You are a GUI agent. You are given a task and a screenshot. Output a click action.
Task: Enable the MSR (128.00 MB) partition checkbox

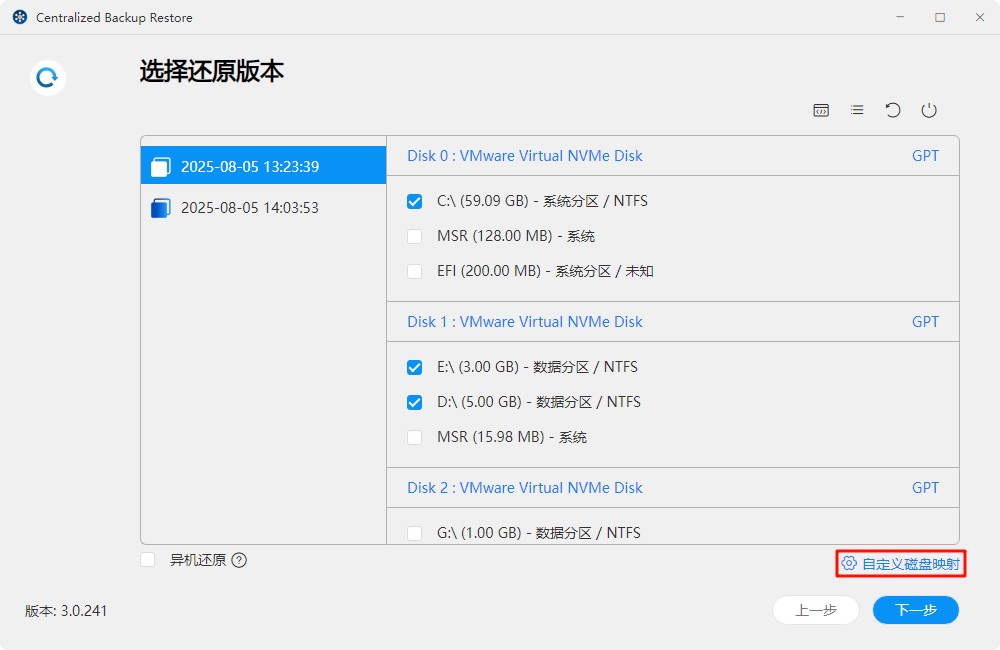(415, 236)
